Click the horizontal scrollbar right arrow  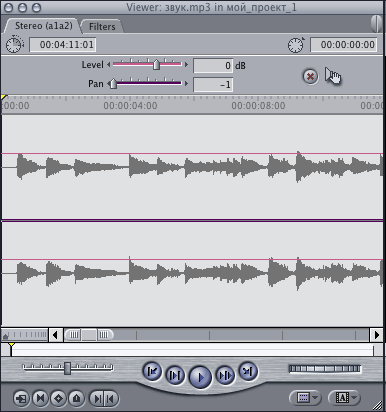click(x=377, y=335)
